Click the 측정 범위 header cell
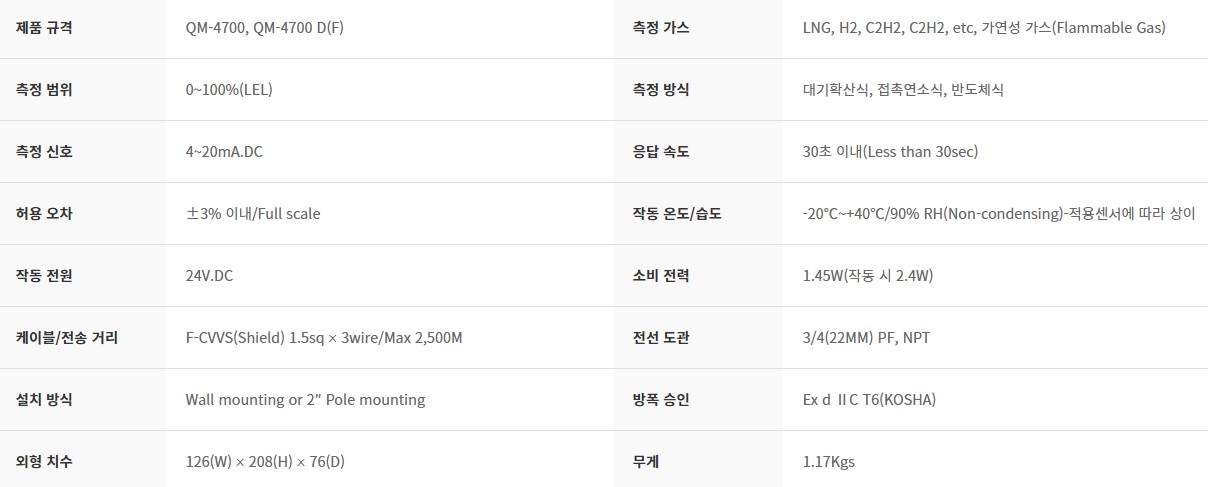The height and width of the screenshot is (487, 1208). [x=82, y=90]
